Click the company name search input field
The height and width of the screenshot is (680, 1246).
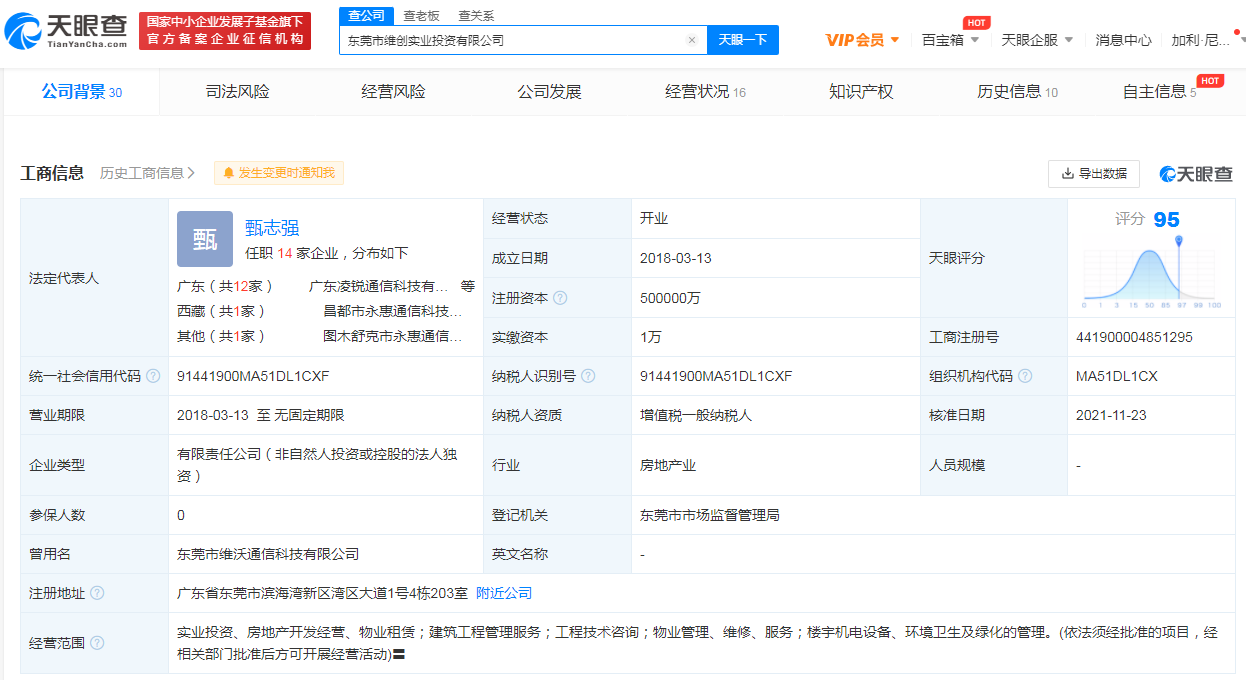click(x=510, y=41)
